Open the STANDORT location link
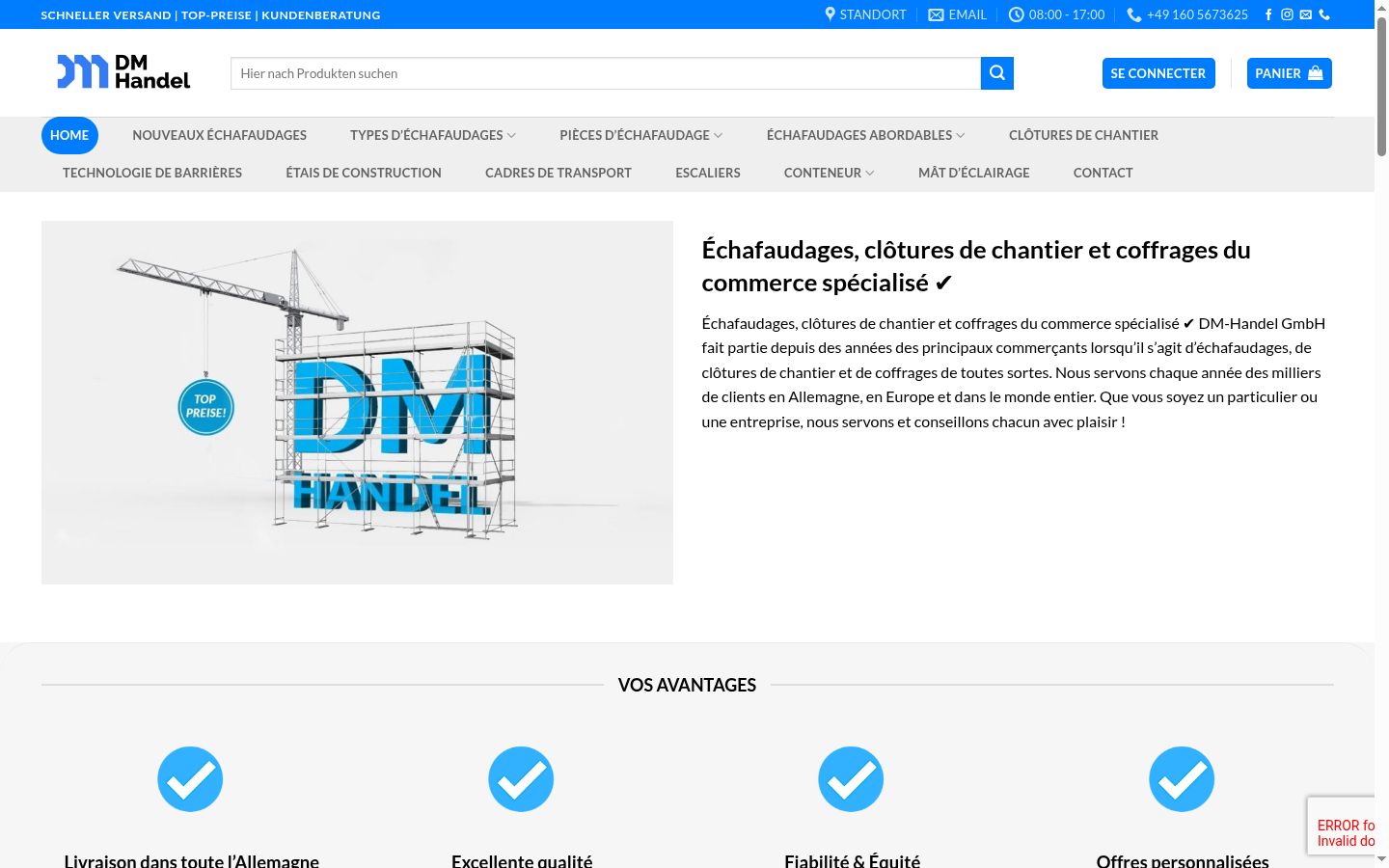 [x=865, y=14]
